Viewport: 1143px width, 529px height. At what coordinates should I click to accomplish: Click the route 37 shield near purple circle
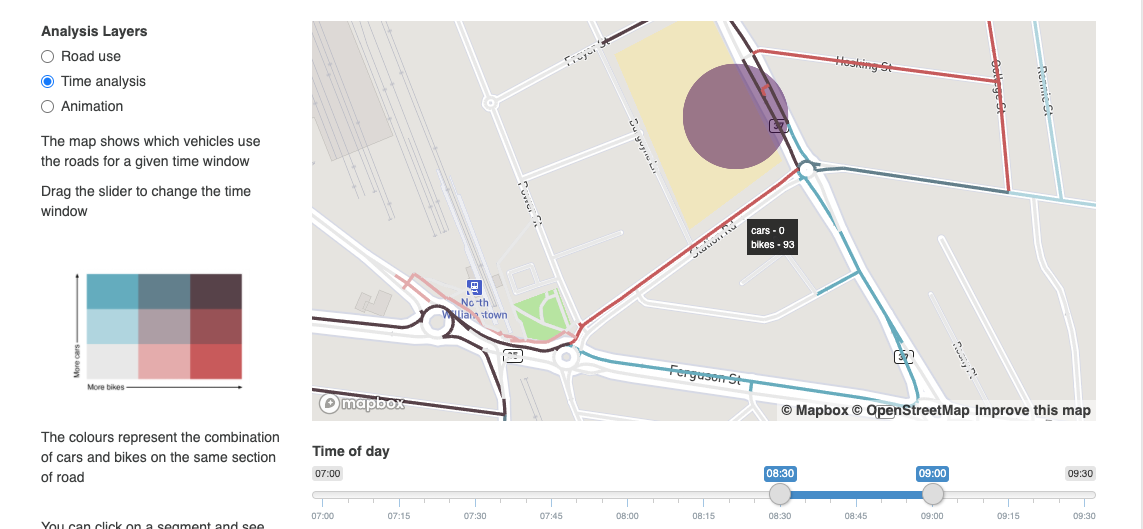click(x=779, y=126)
